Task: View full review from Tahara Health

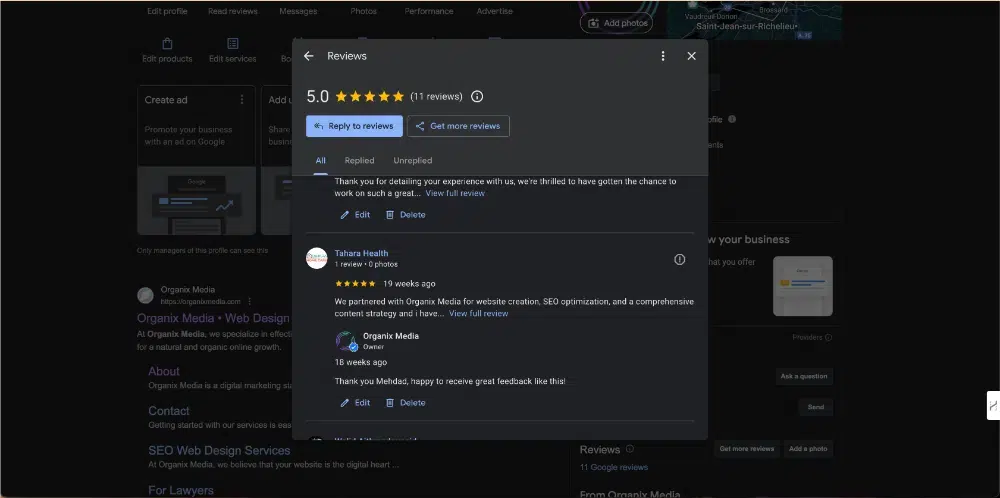Action: 478,314
